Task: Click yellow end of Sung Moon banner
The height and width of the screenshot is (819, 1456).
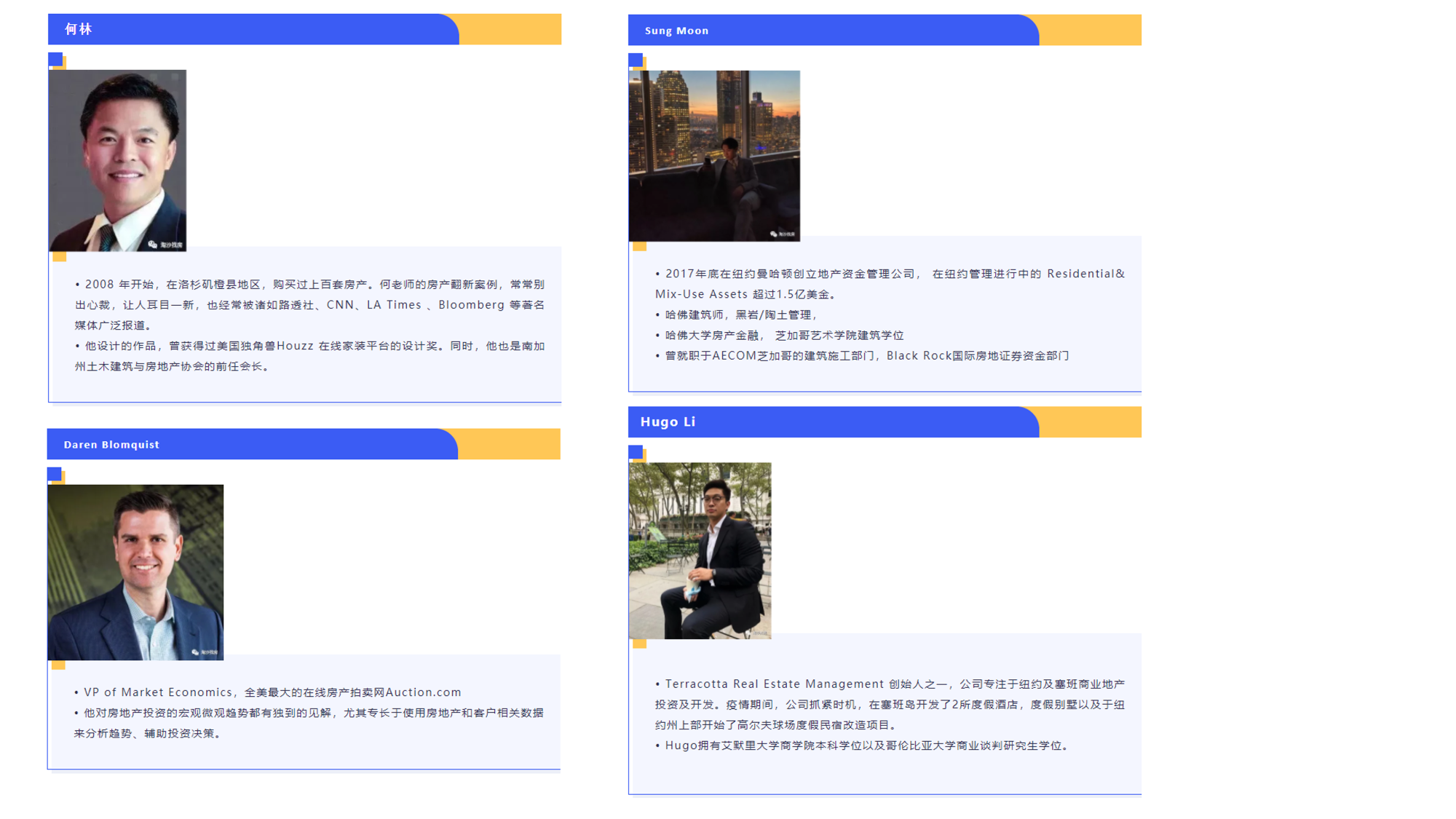Action: [x=1092, y=31]
